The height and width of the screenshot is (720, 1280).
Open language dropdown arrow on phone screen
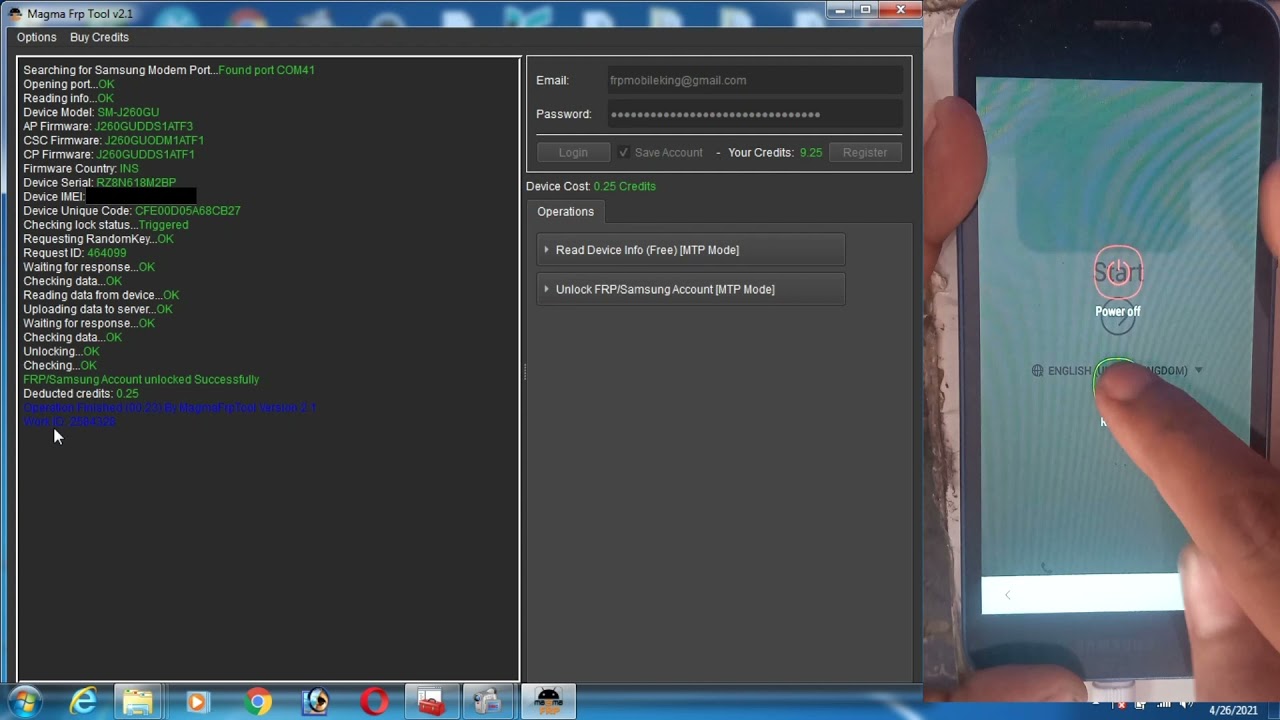[1198, 370]
